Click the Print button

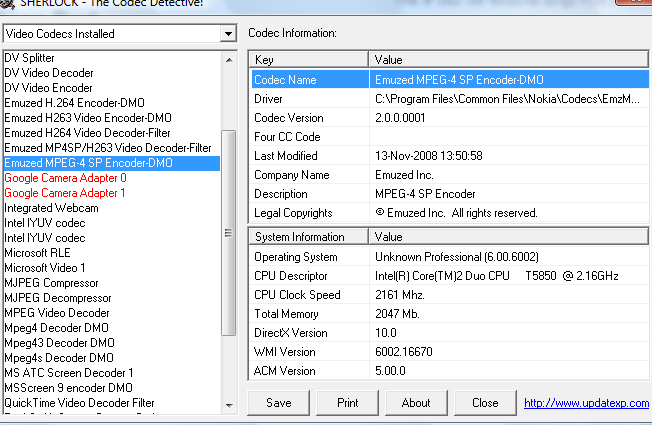348,403
